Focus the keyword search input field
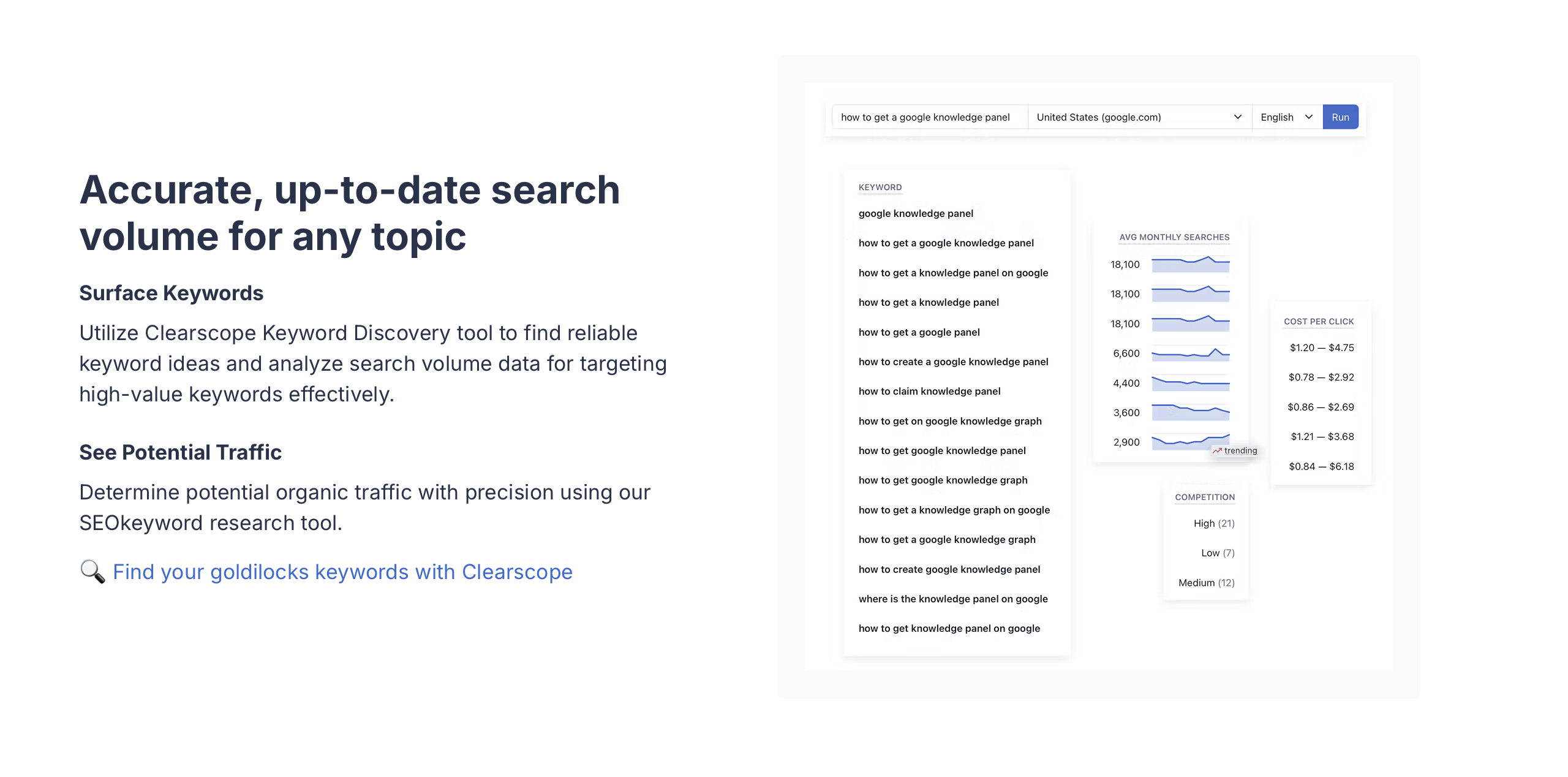Screen dimensions: 1568x777 [930, 117]
